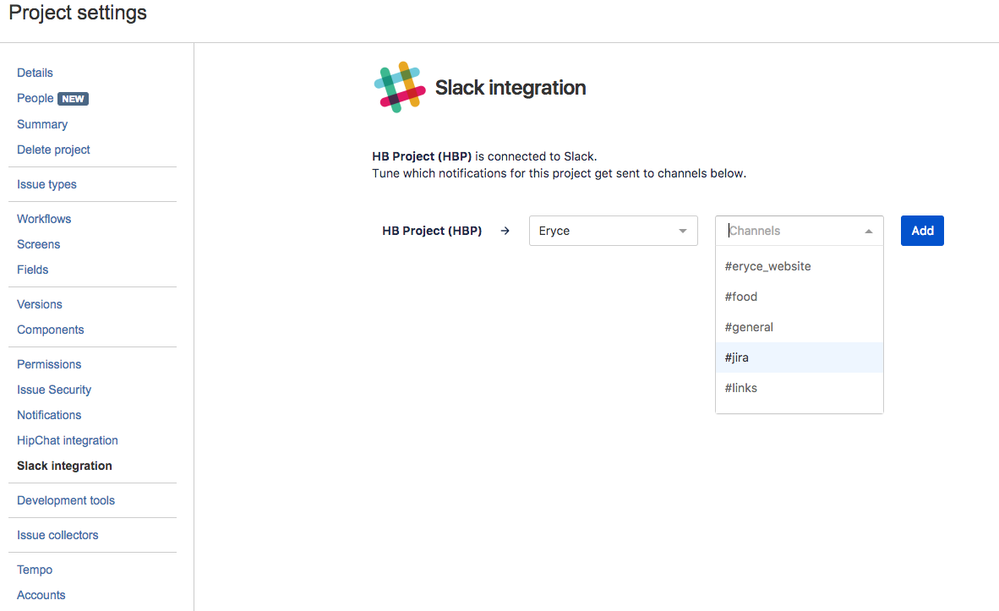
Task: Open Accounts in sidebar
Action: click(x=41, y=595)
